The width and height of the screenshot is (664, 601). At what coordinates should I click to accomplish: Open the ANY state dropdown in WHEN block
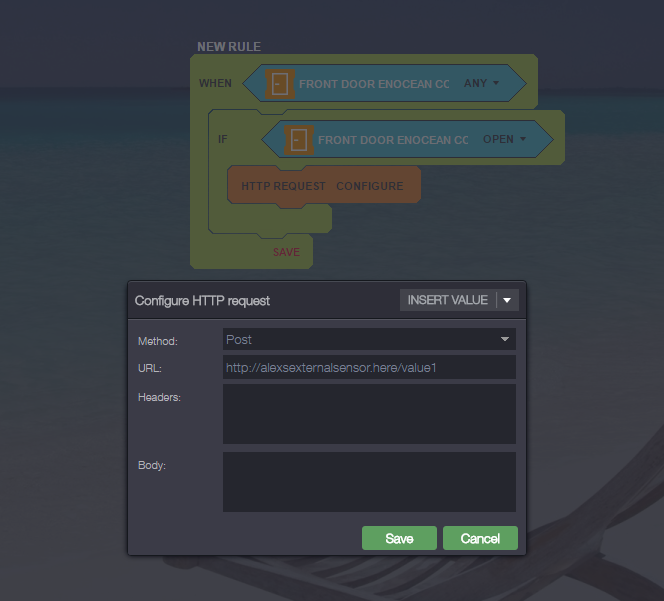(x=481, y=84)
